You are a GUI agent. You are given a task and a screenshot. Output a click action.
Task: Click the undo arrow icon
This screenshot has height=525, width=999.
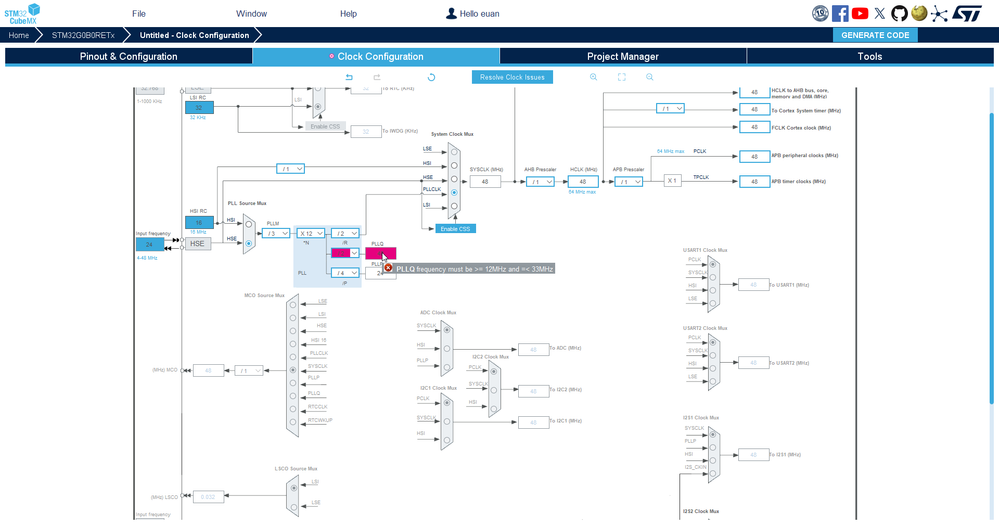tap(349, 77)
